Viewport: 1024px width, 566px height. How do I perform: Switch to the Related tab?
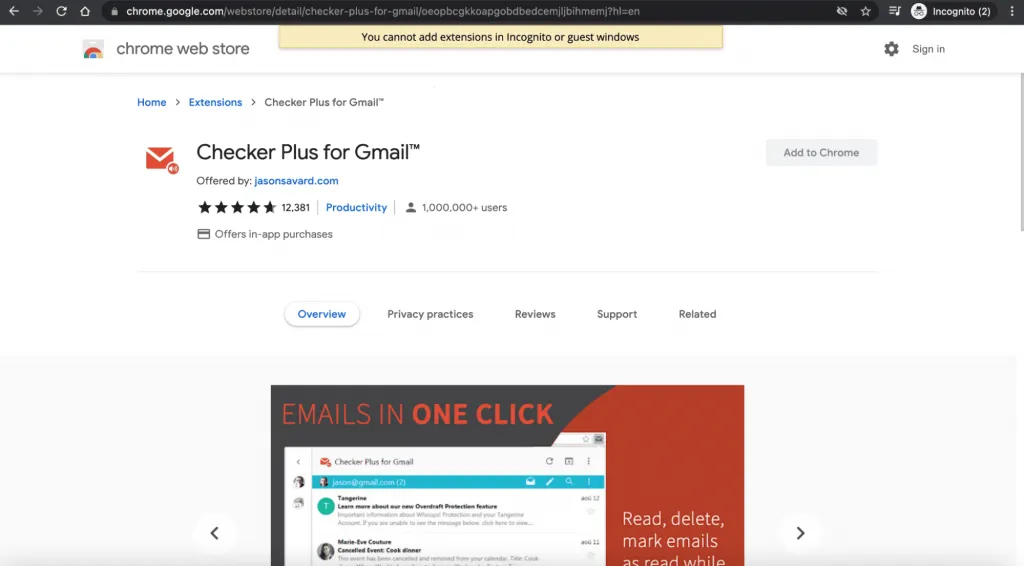coord(697,314)
